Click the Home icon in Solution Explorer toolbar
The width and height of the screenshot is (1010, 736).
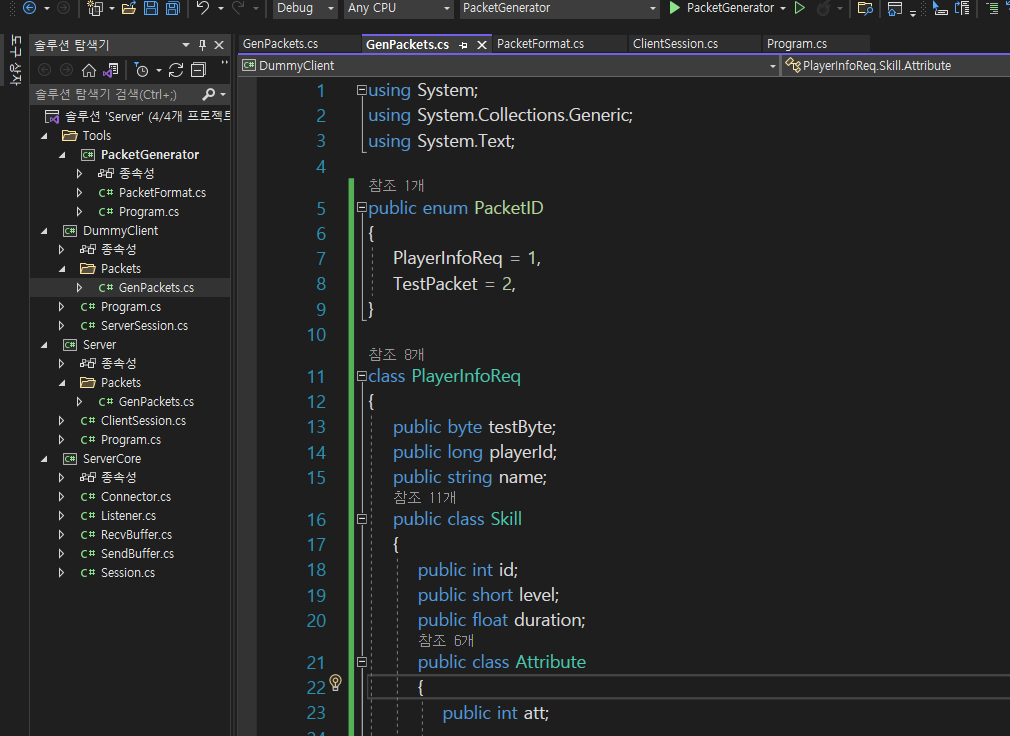pyautogui.click(x=89, y=70)
